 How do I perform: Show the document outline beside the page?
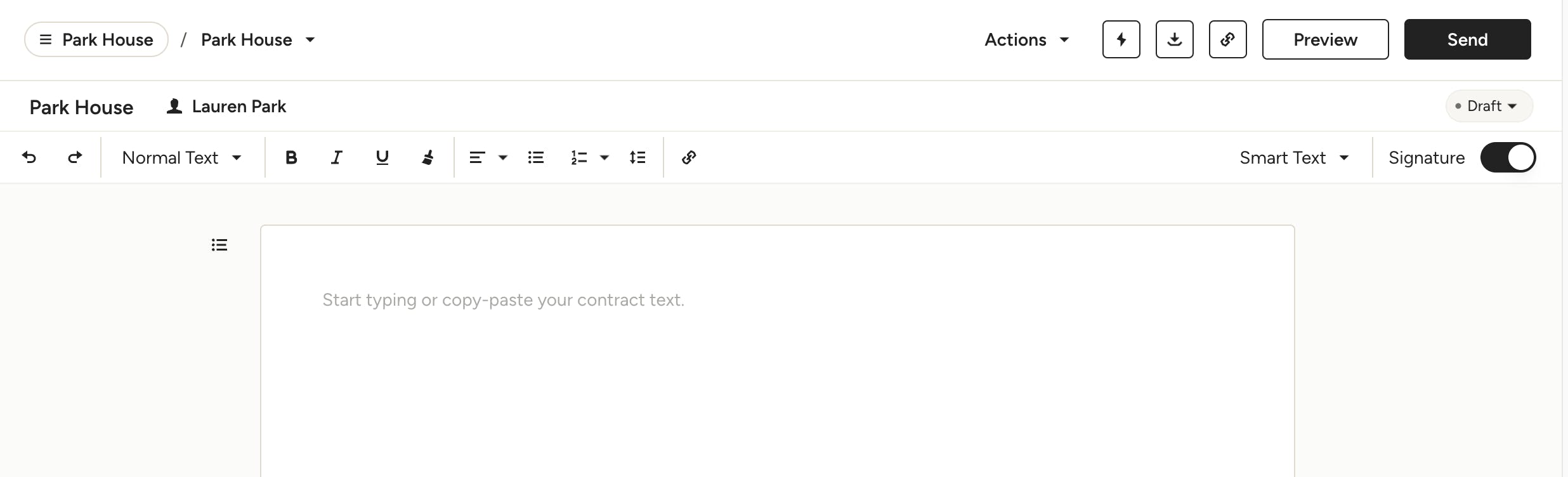[219, 245]
